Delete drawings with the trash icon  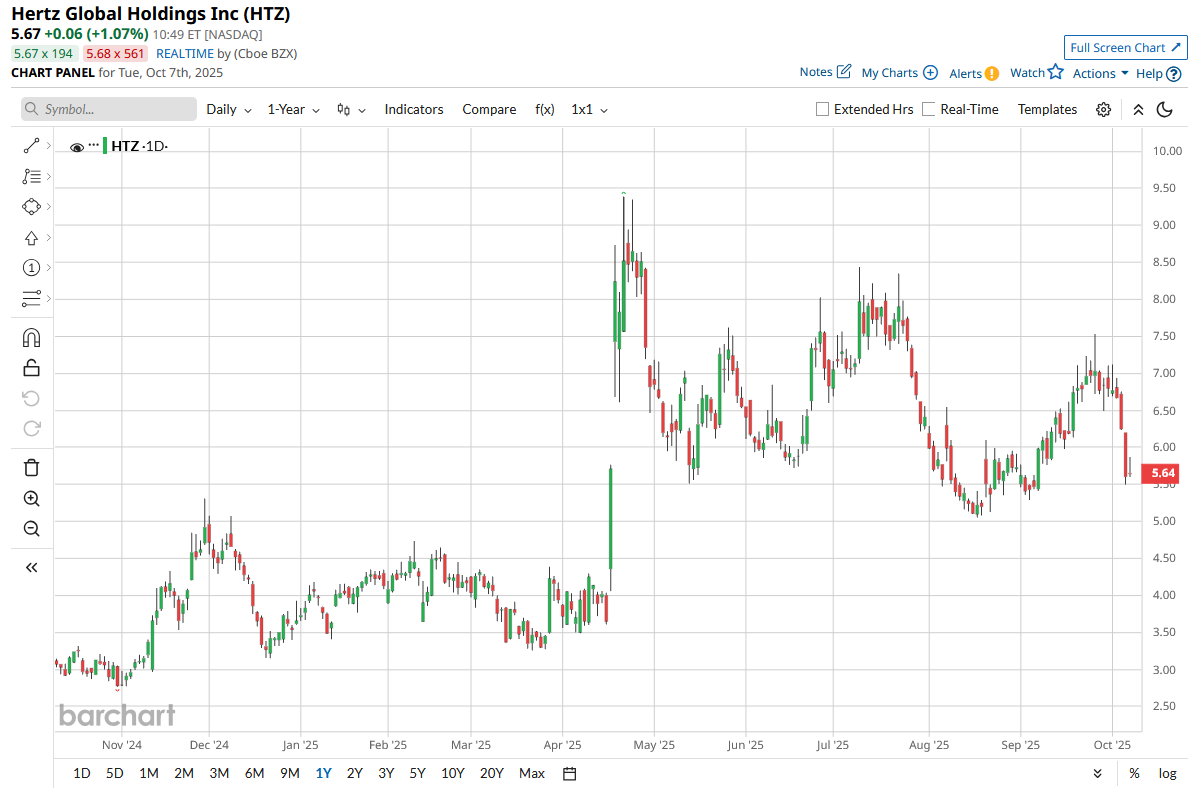click(x=31, y=467)
